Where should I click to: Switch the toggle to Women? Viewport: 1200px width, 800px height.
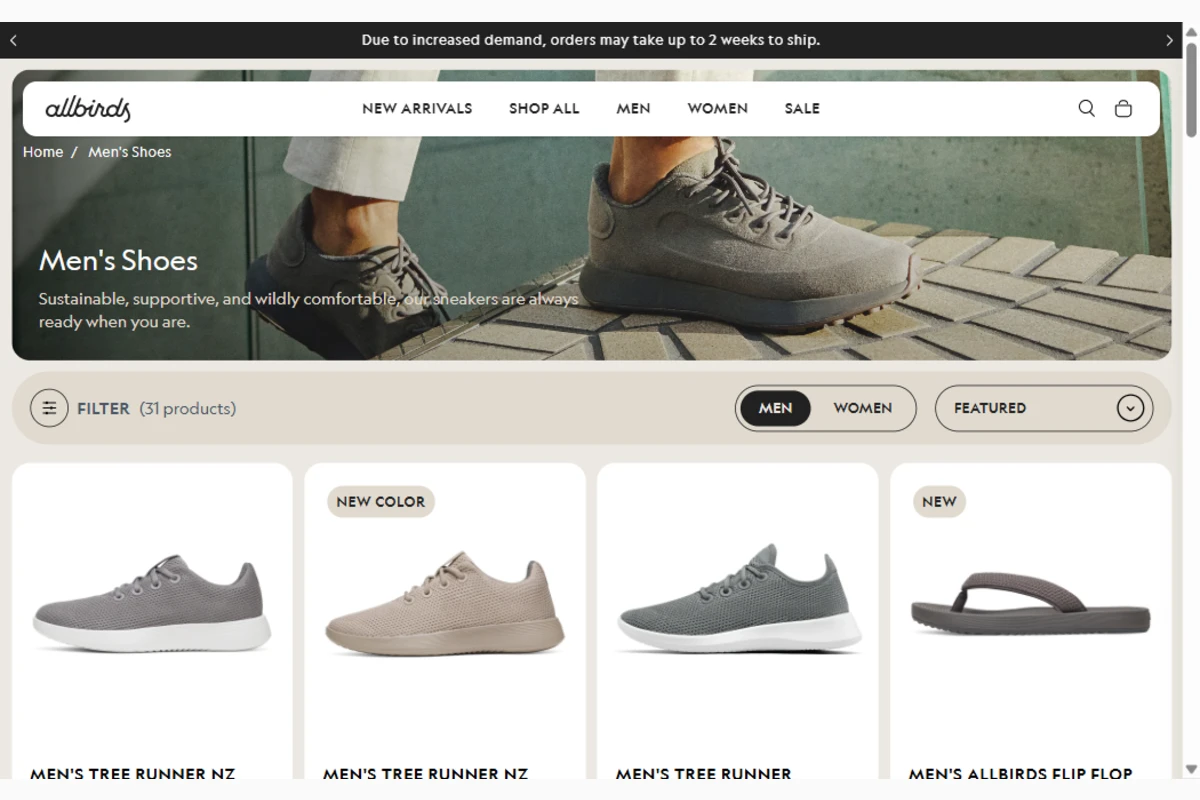pos(862,408)
